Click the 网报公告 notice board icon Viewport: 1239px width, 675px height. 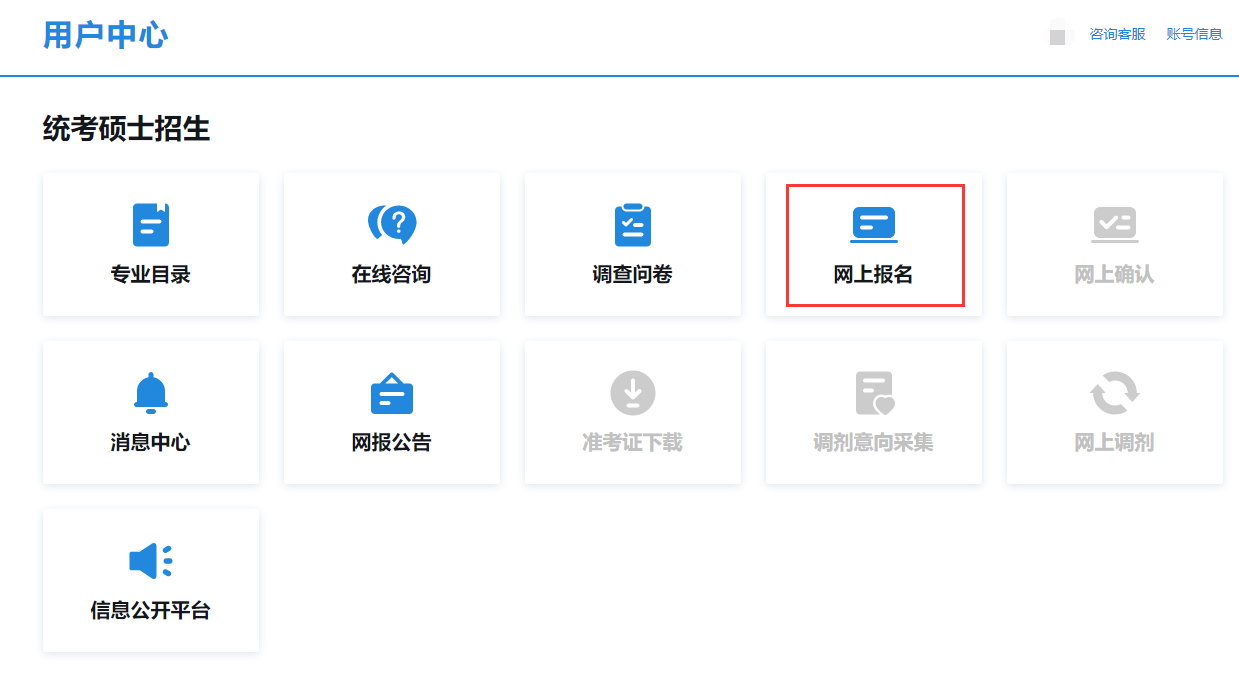click(392, 393)
